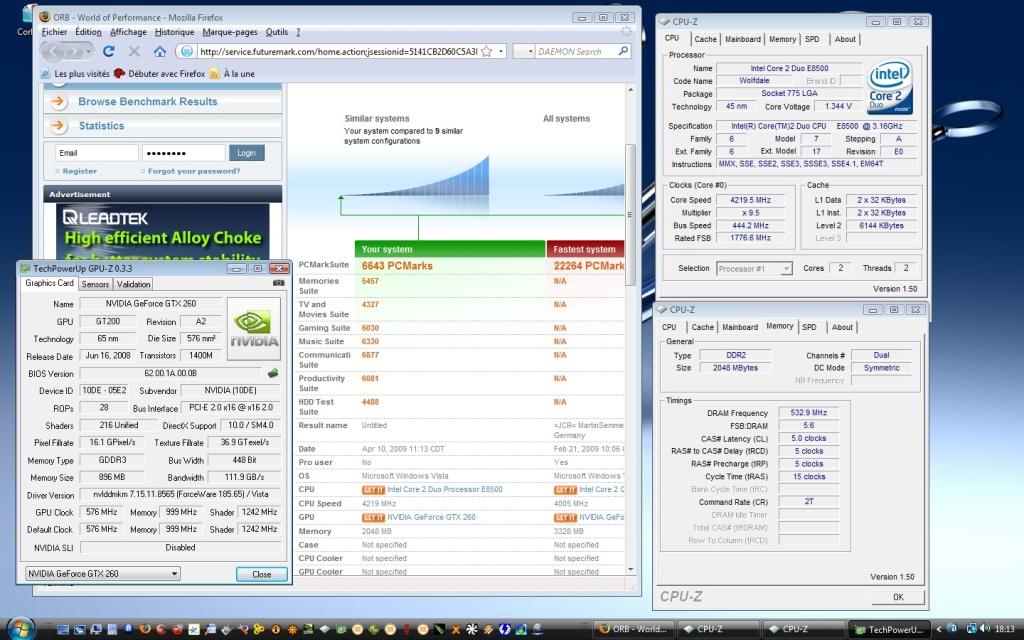Click the site identity icon beside URL
The image size is (1024, 640).
(187, 51)
